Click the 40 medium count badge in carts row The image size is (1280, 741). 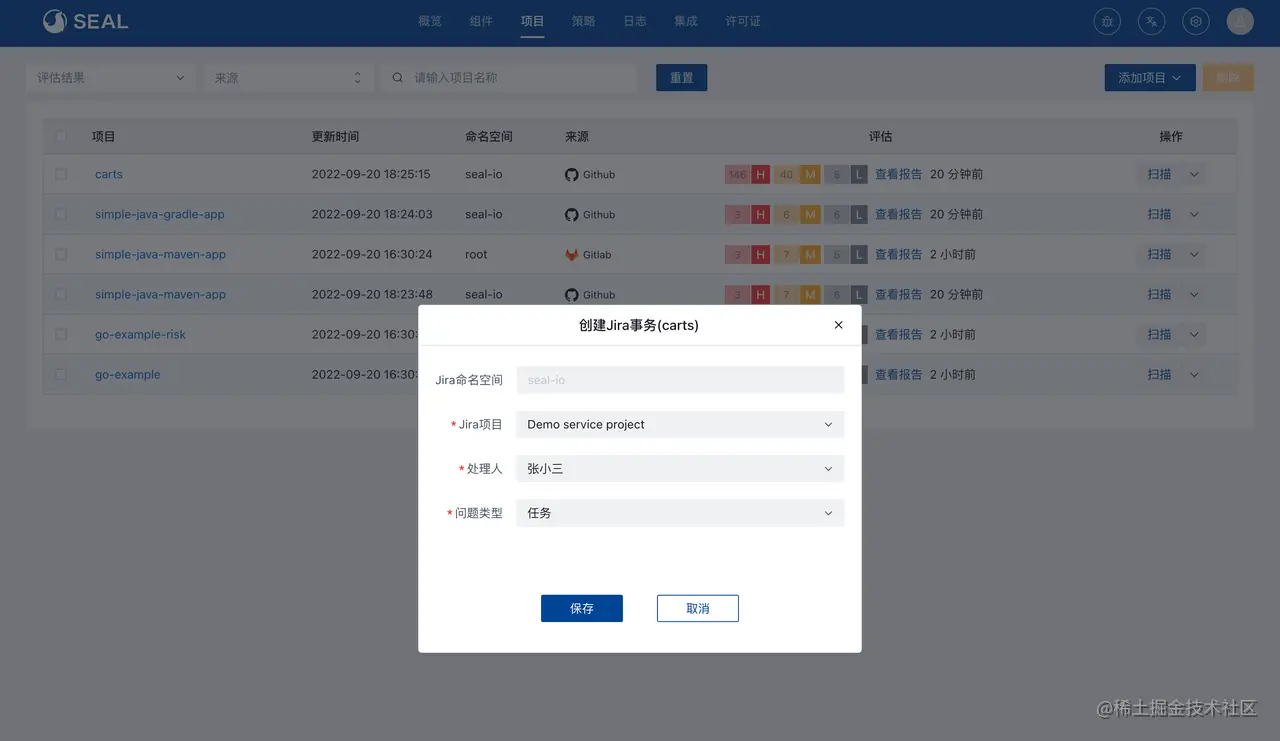click(x=787, y=174)
